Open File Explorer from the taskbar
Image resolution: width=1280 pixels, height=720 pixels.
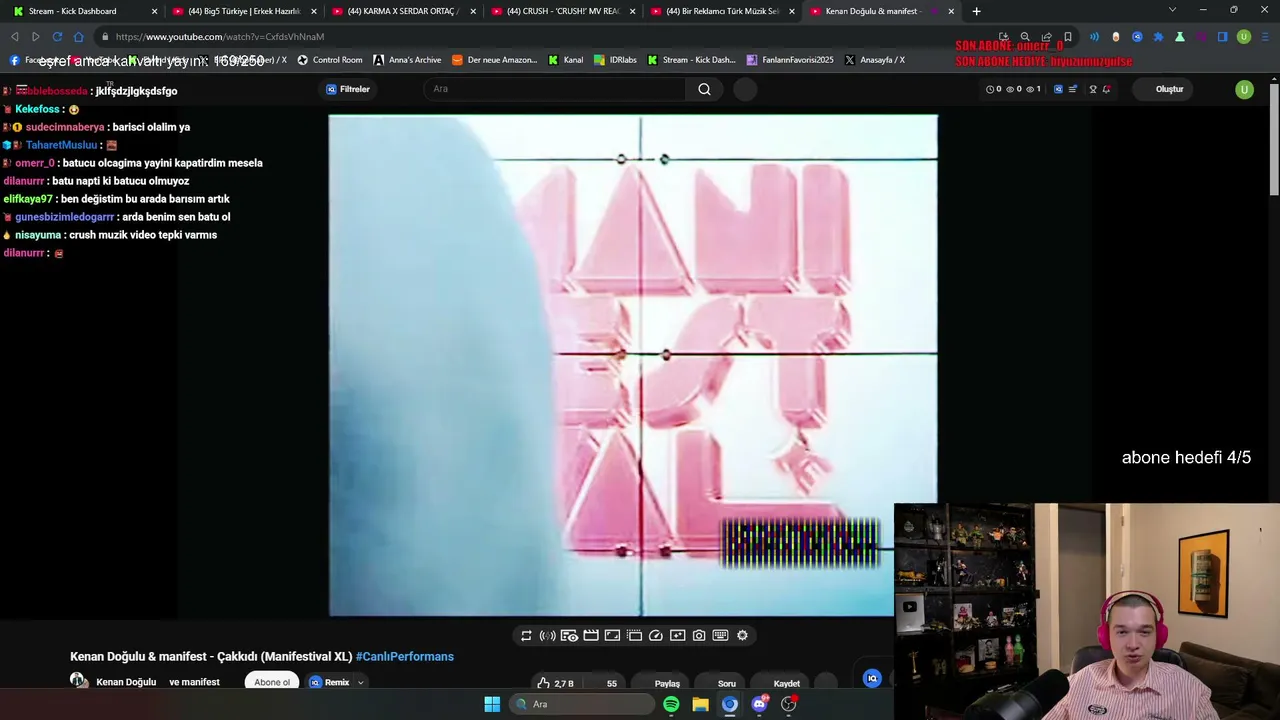(x=700, y=704)
